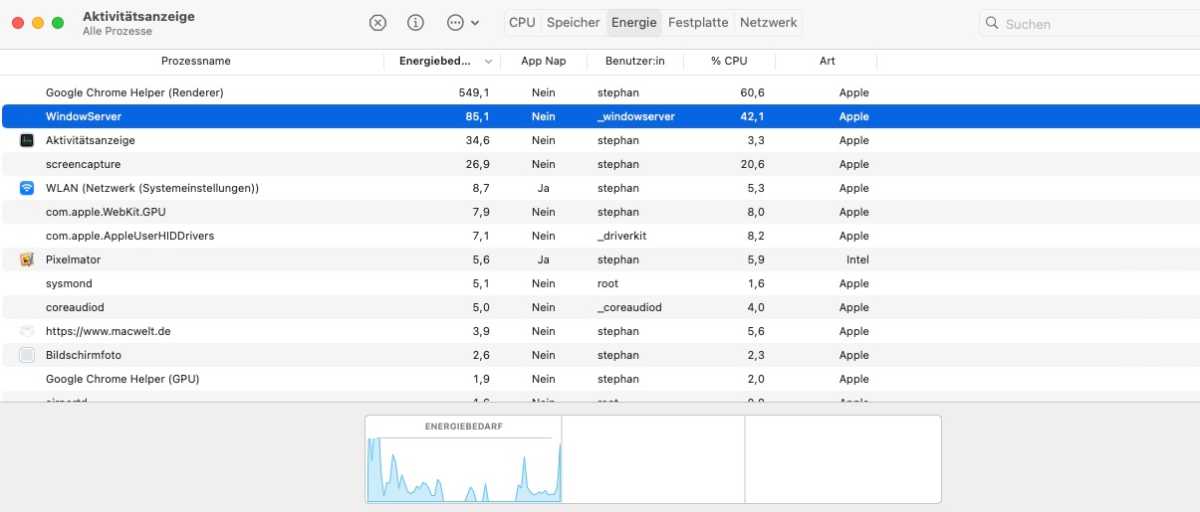Screen dimensions: 1200x512
Task: Sort by the Benutzer:in column header
Action: 635,61
